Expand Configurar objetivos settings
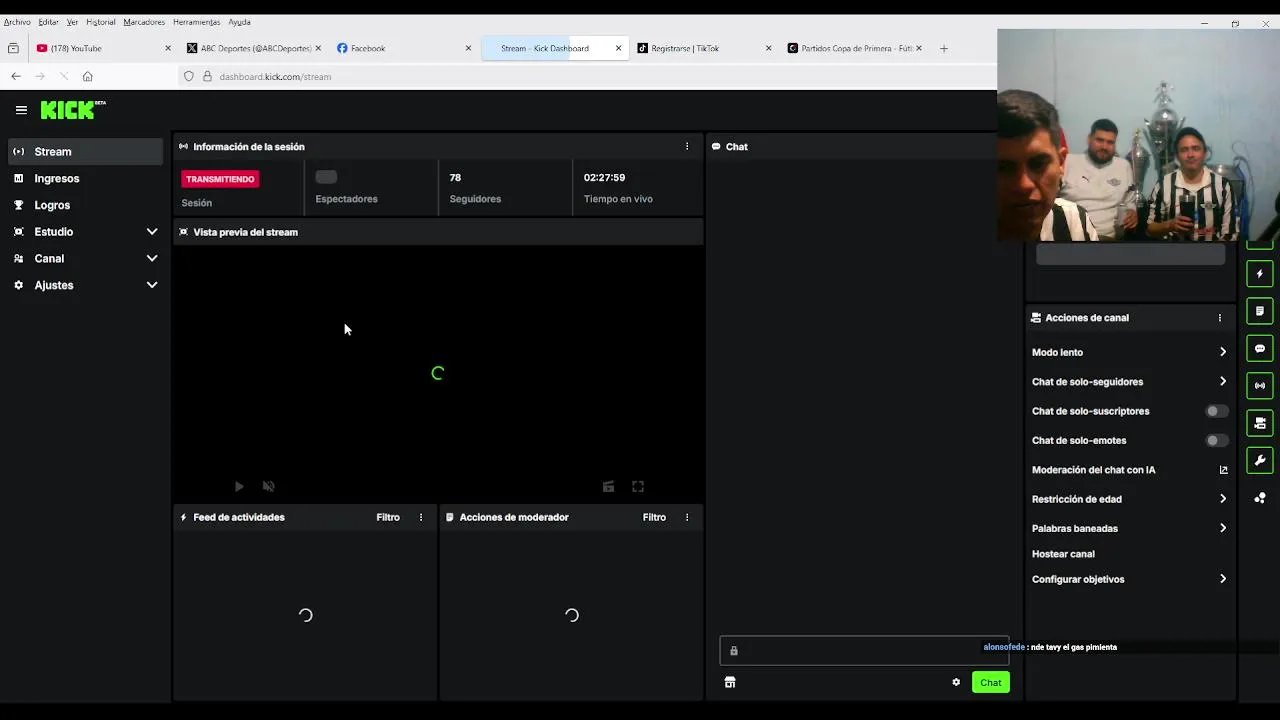 [x=1129, y=579]
